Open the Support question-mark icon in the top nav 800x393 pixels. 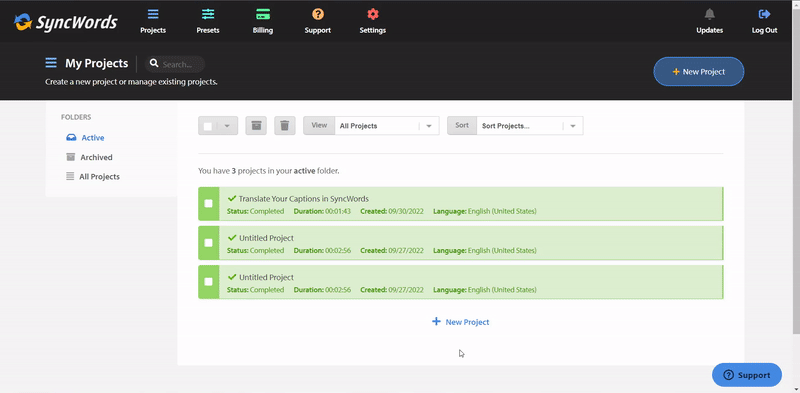pyautogui.click(x=318, y=14)
